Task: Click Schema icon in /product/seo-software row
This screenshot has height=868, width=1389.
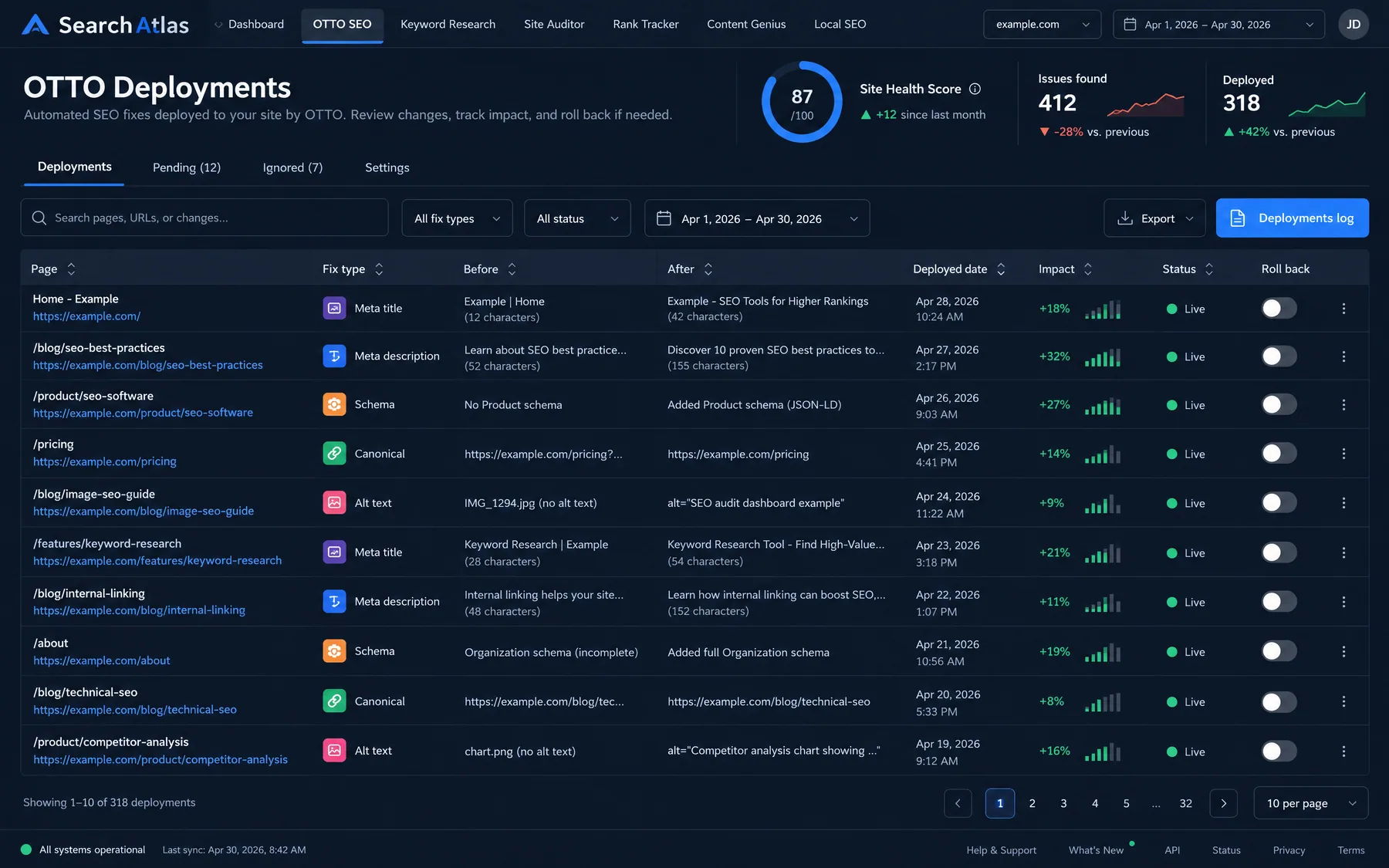Action: coord(334,404)
